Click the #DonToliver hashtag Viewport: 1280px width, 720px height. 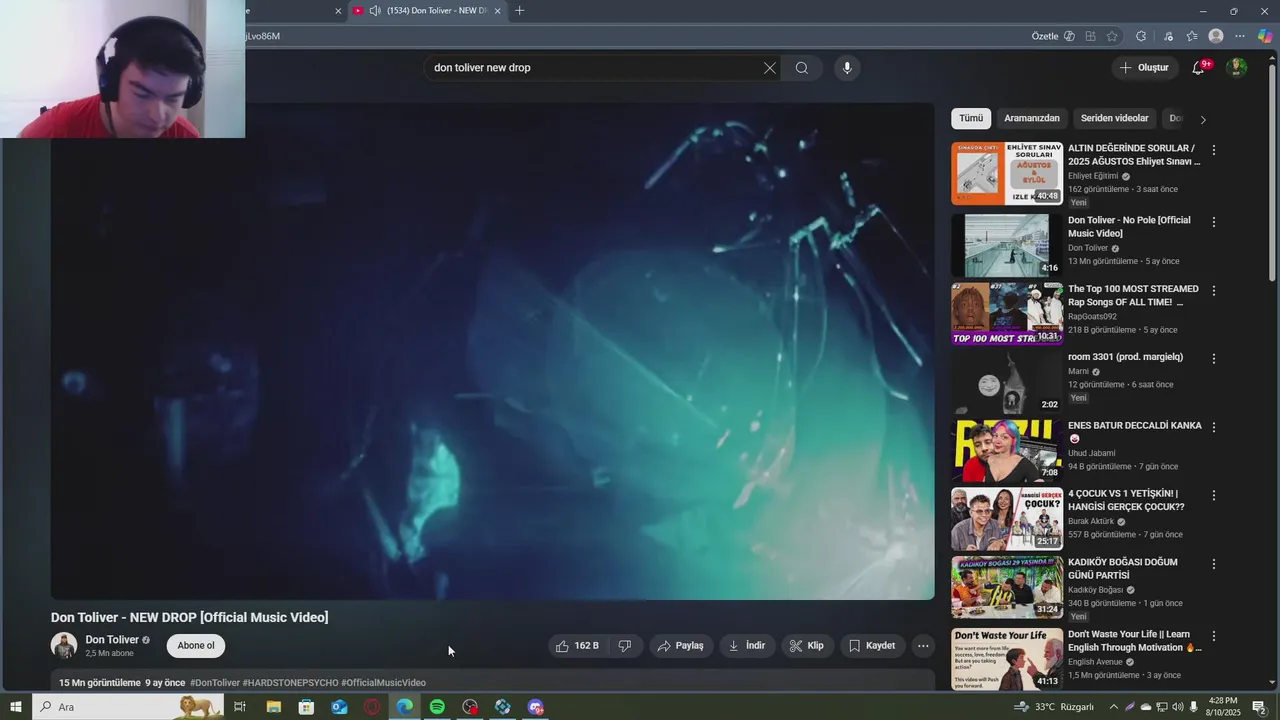[215, 683]
